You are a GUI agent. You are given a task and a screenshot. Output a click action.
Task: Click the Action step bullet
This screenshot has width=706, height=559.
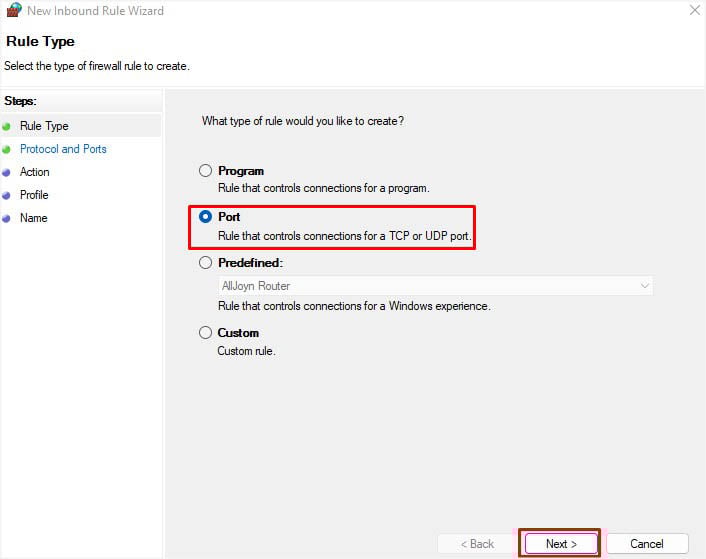pyautogui.click(x=7, y=173)
